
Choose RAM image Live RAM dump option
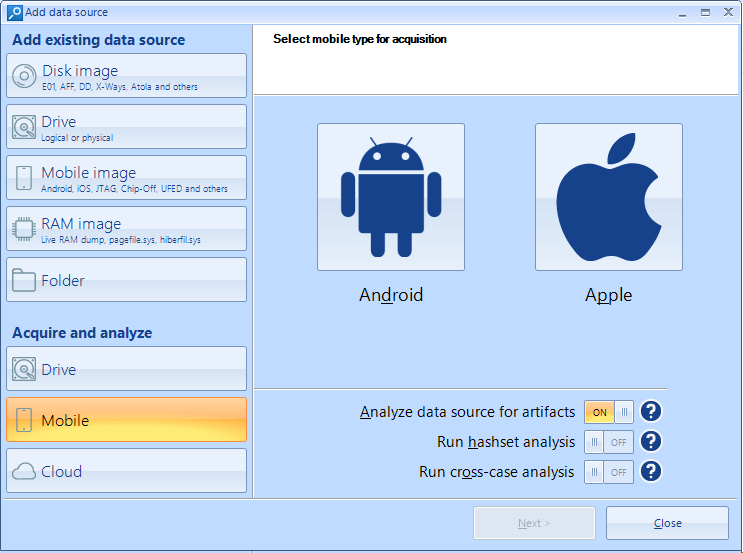127,228
